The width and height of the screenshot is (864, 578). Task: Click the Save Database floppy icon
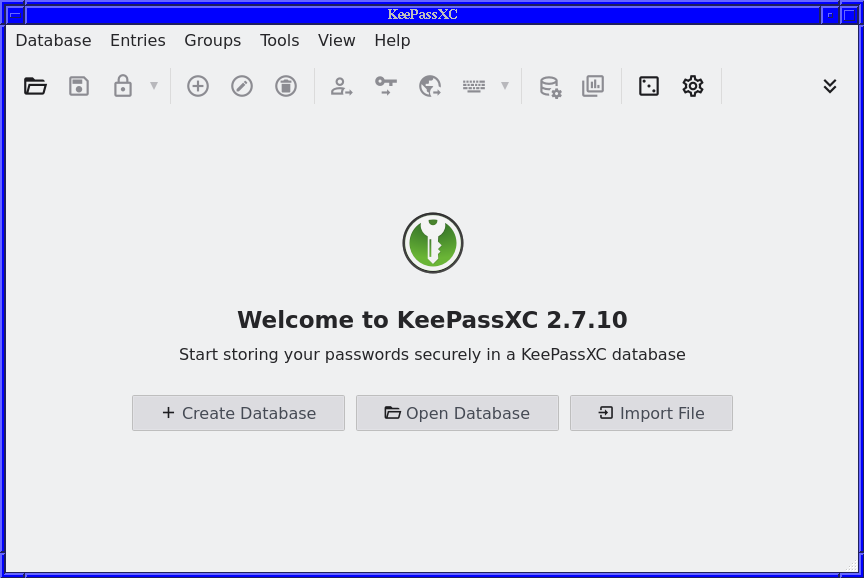79,86
